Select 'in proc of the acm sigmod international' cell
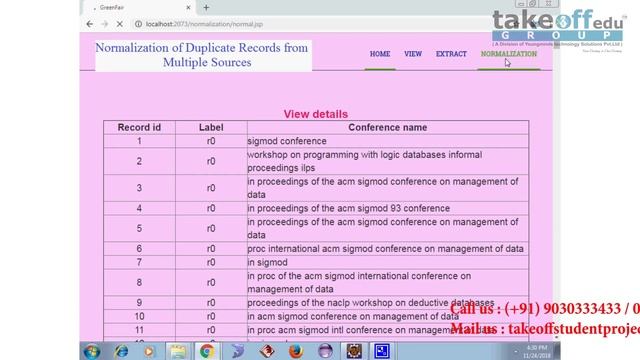 tap(388, 282)
